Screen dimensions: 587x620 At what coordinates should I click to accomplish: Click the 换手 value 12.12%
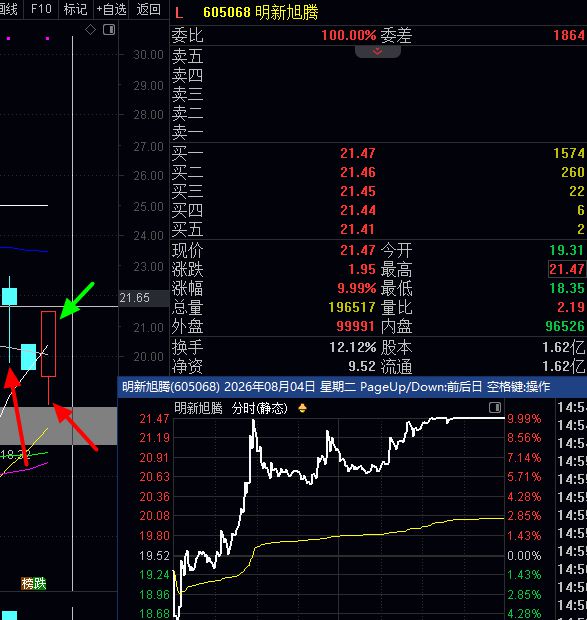353,347
